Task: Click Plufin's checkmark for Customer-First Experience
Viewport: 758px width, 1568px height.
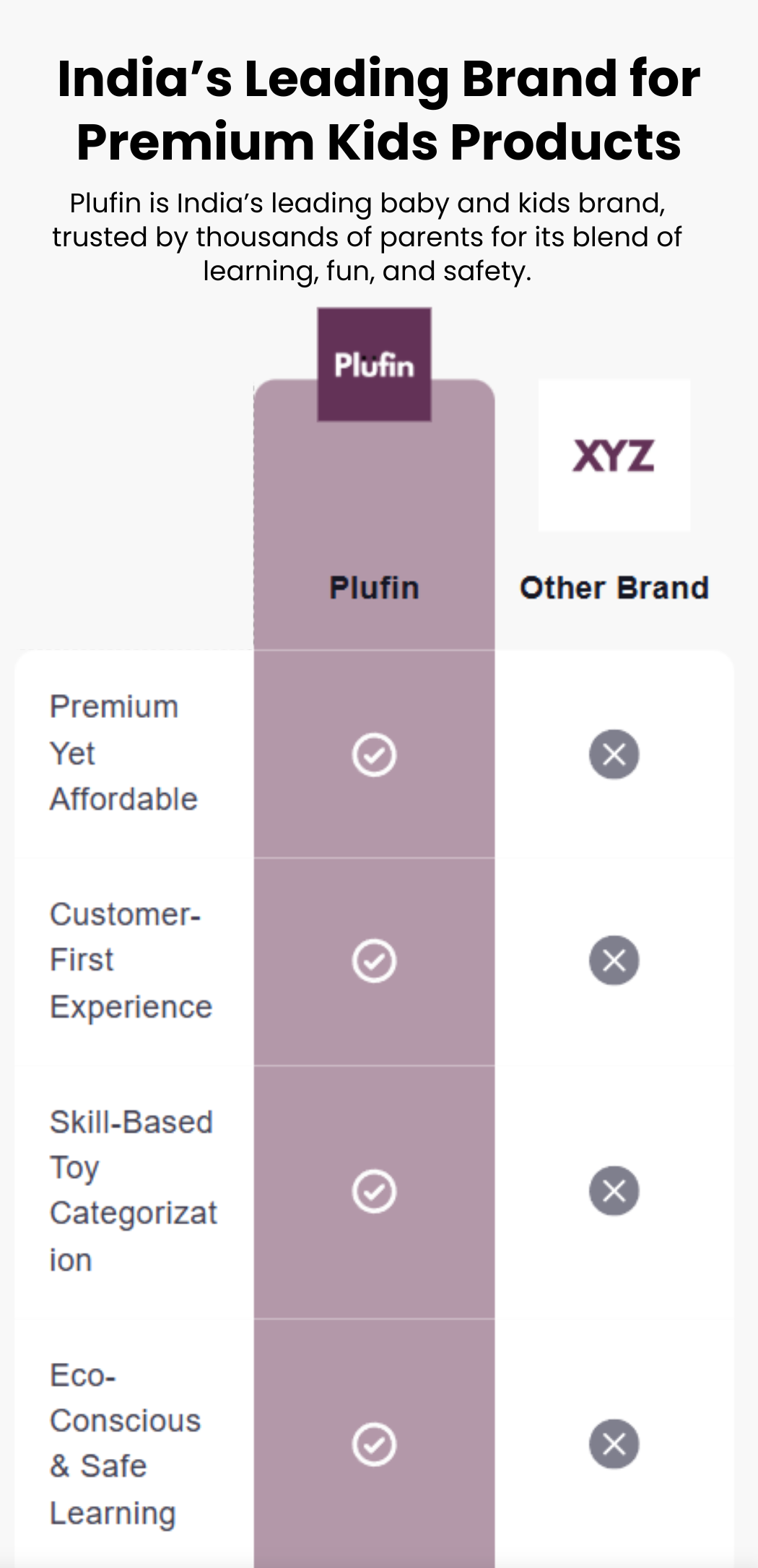Action: click(x=374, y=961)
